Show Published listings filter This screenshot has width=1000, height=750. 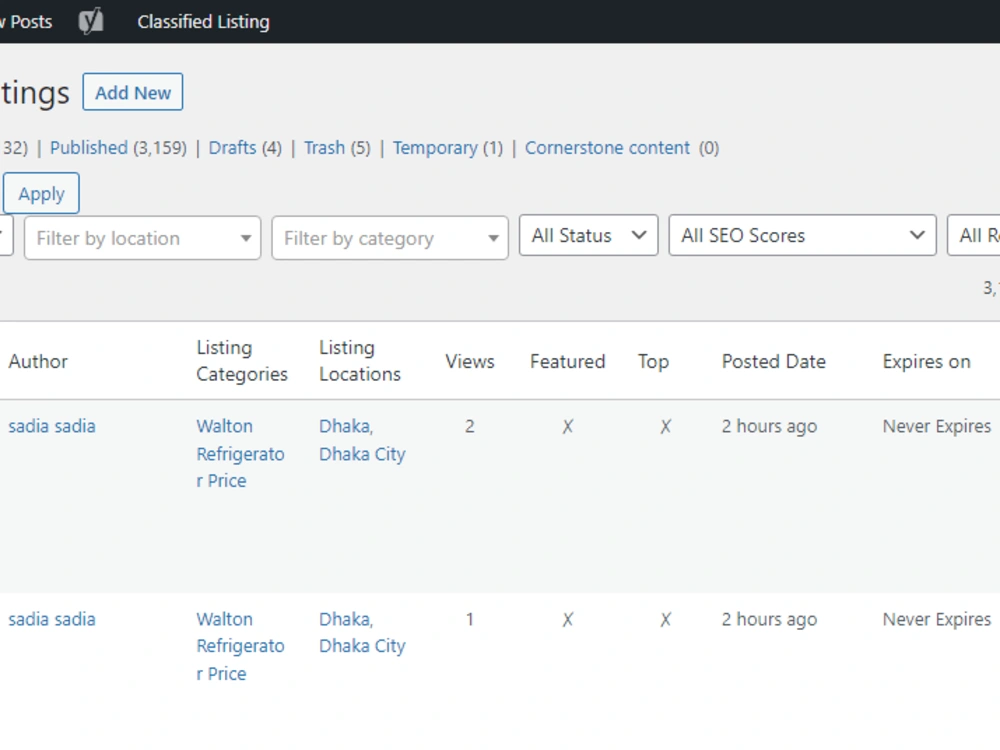click(x=89, y=148)
